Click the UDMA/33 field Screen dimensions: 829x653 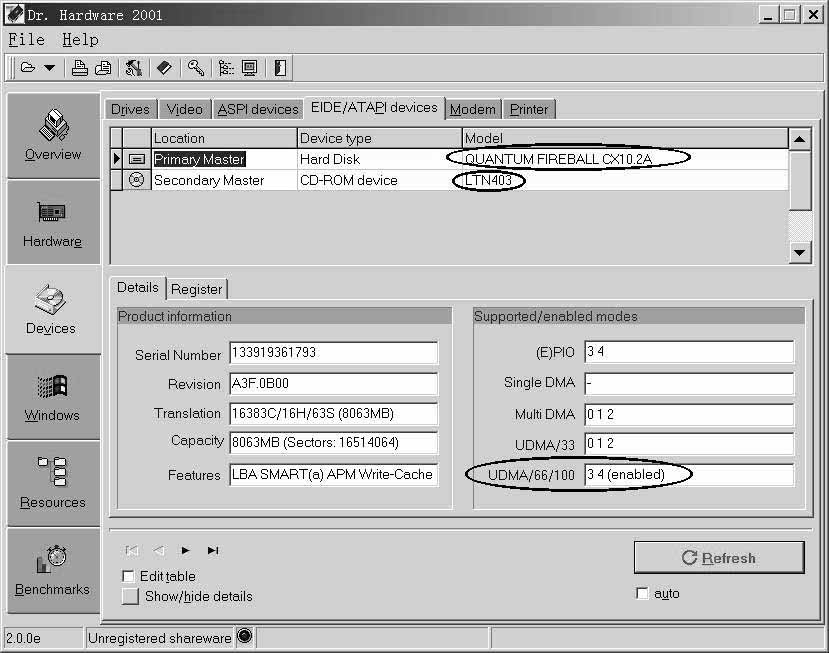coord(689,444)
